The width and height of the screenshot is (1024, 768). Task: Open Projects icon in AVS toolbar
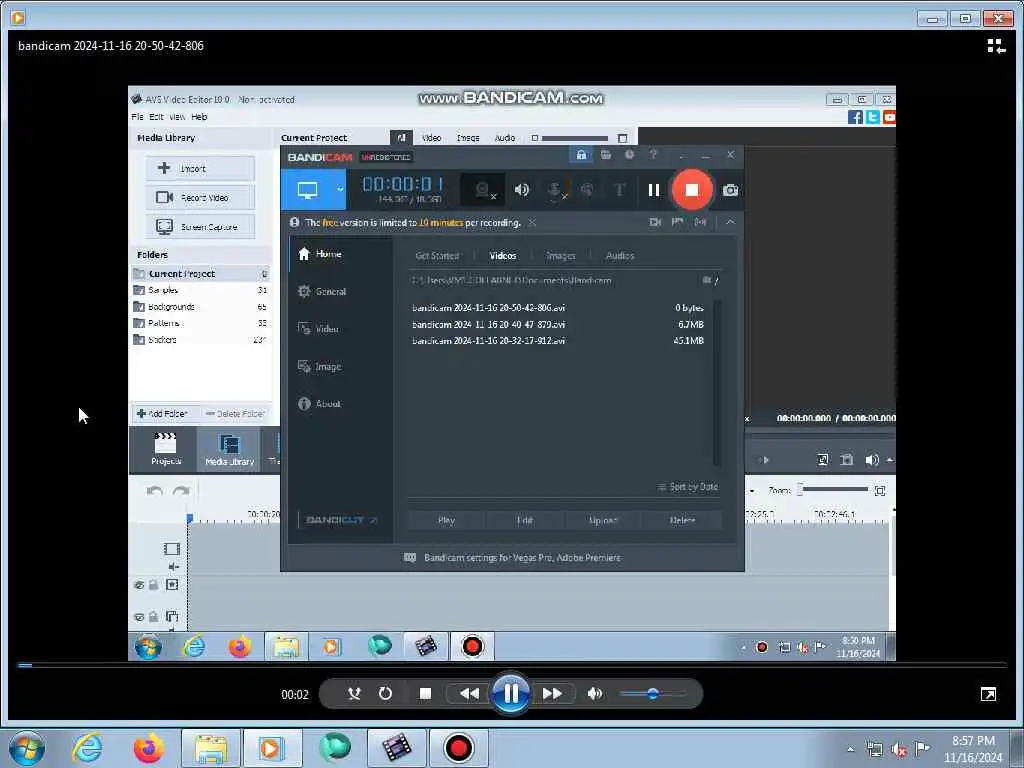[166, 449]
